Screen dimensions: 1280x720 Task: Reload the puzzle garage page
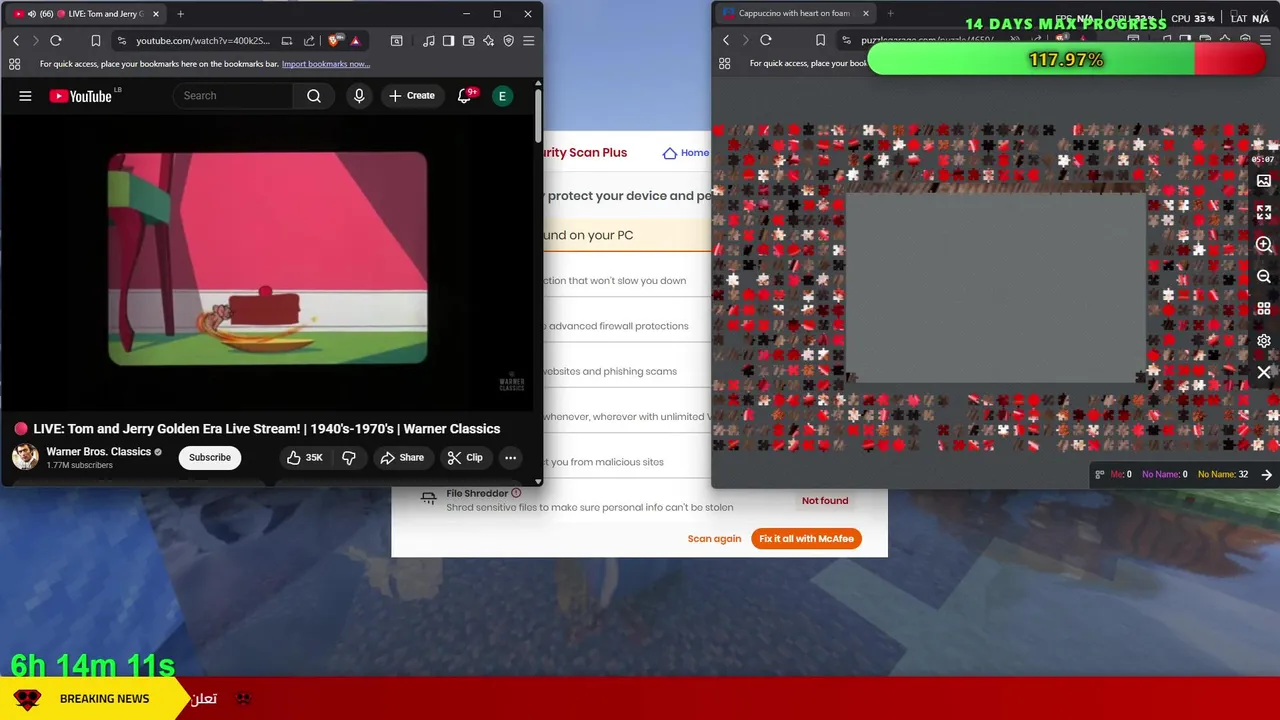766,40
